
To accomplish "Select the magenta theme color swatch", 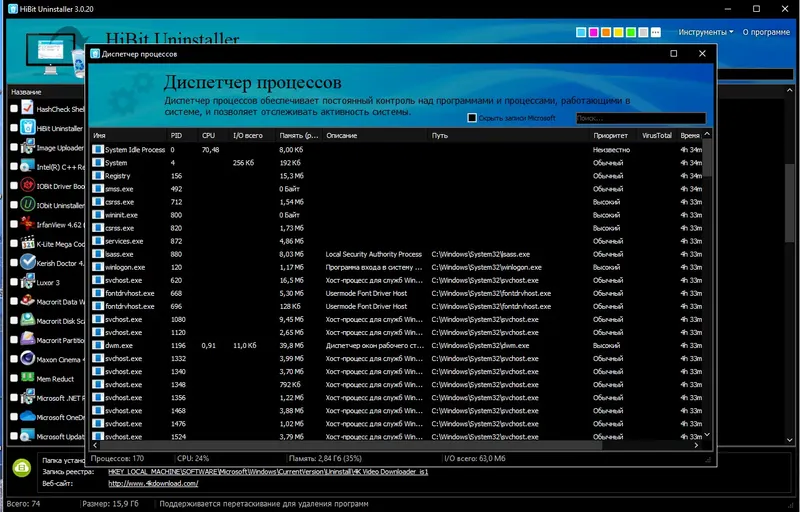I will tap(593, 32).
